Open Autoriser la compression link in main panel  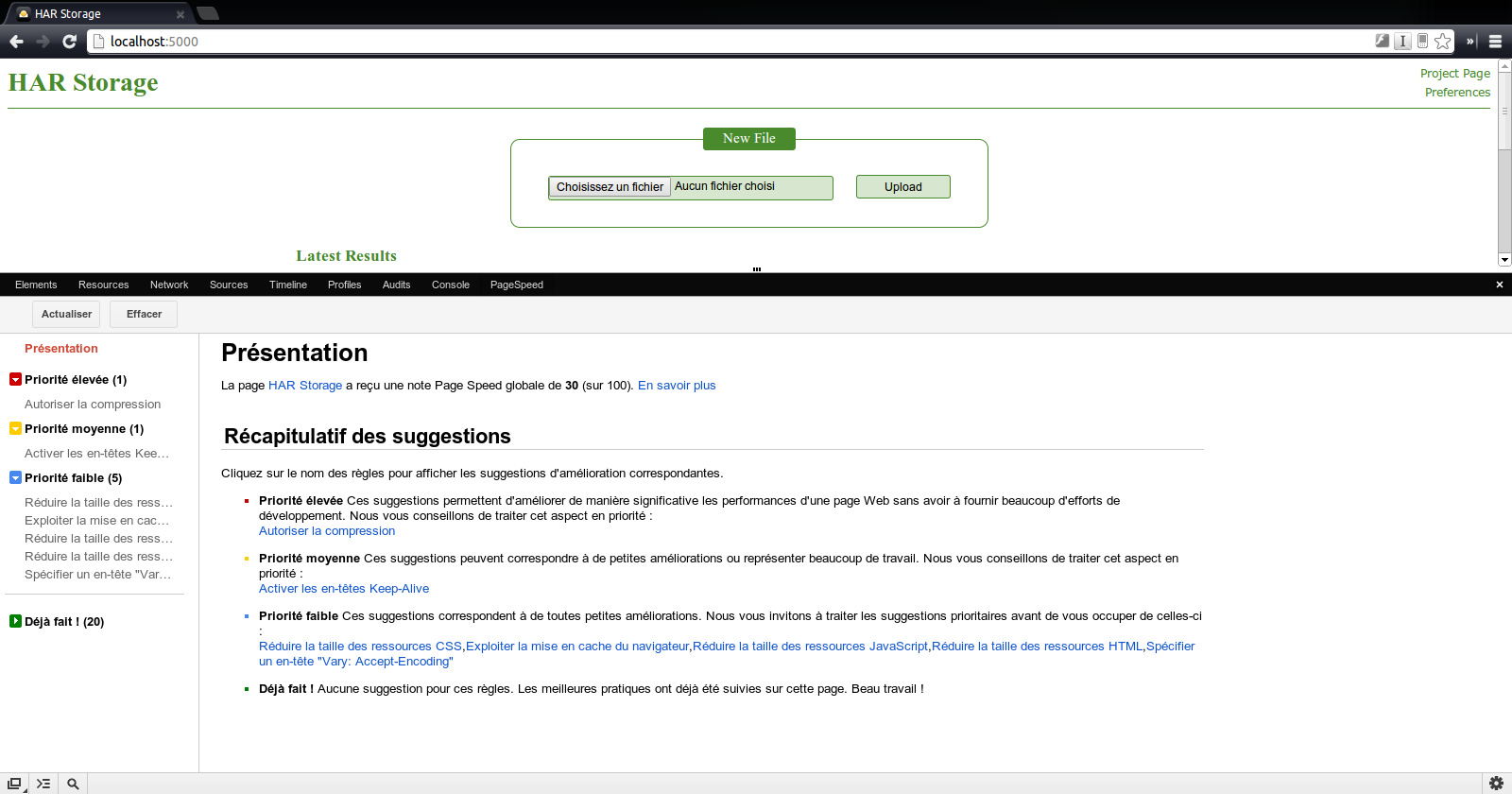coord(327,530)
